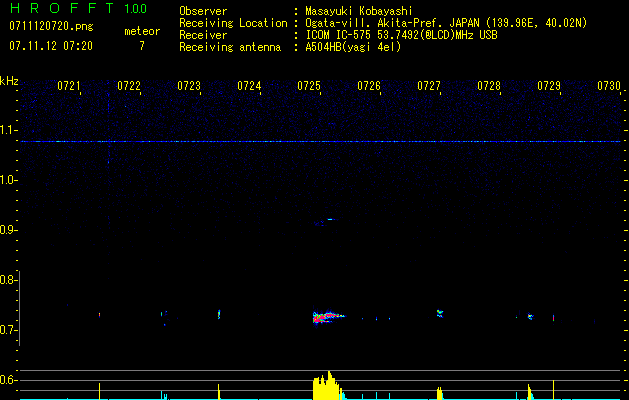The image size is (629, 400).
Task: Click the 1.1 kHz axis label
Action: click(8, 130)
